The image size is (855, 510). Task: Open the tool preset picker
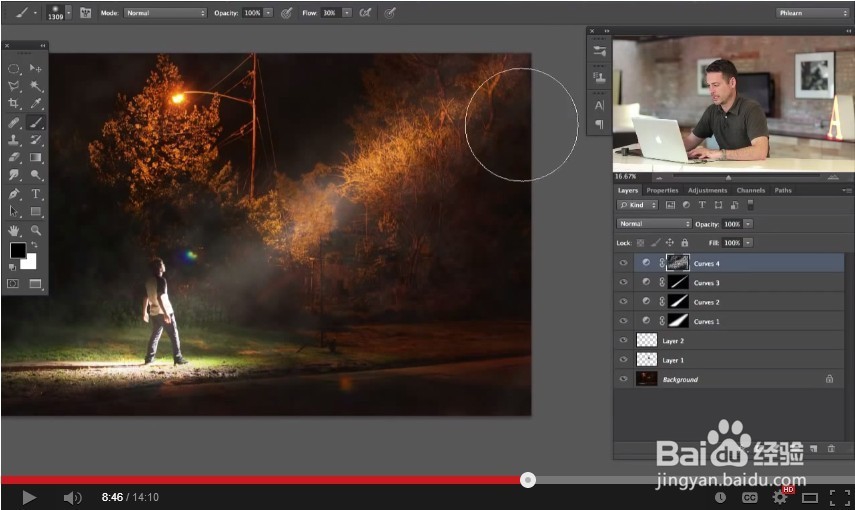(x=25, y=13)
